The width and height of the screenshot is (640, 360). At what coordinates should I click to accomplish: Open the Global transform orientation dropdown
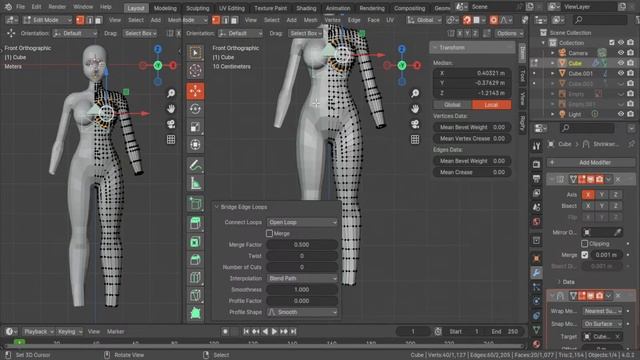click(x=424, y=20)
